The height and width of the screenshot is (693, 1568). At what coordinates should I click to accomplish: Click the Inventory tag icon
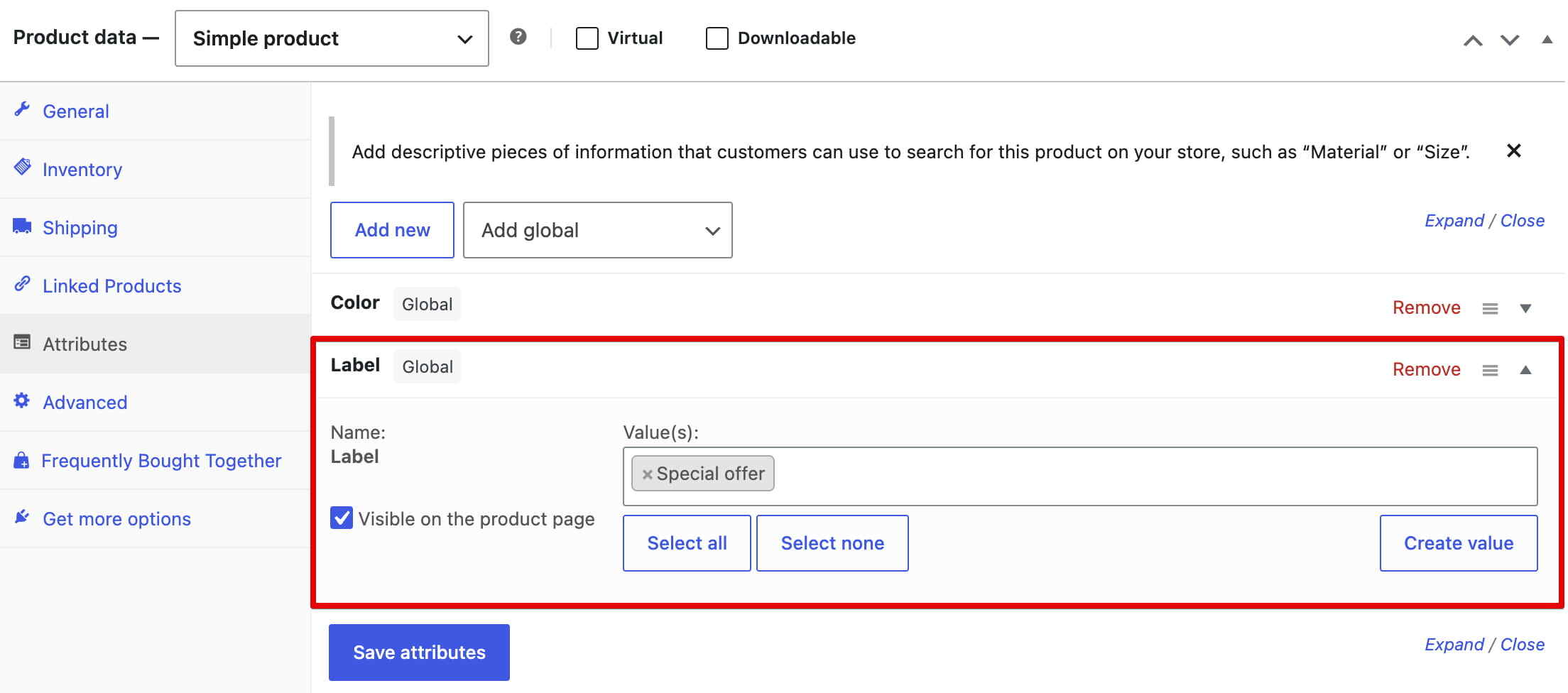click(x=22, y=168)
